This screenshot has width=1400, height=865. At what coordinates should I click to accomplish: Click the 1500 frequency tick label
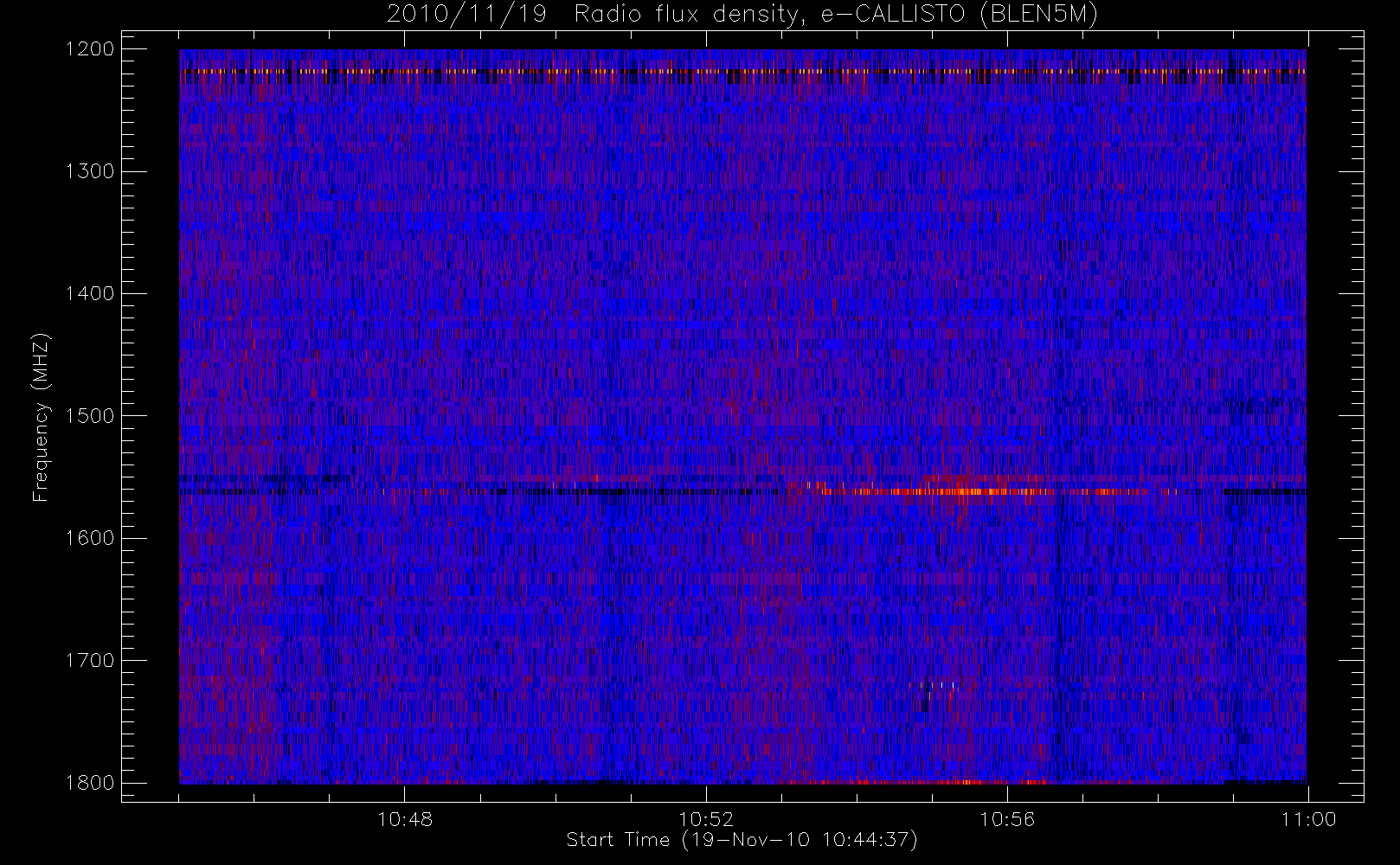(89, 416)
